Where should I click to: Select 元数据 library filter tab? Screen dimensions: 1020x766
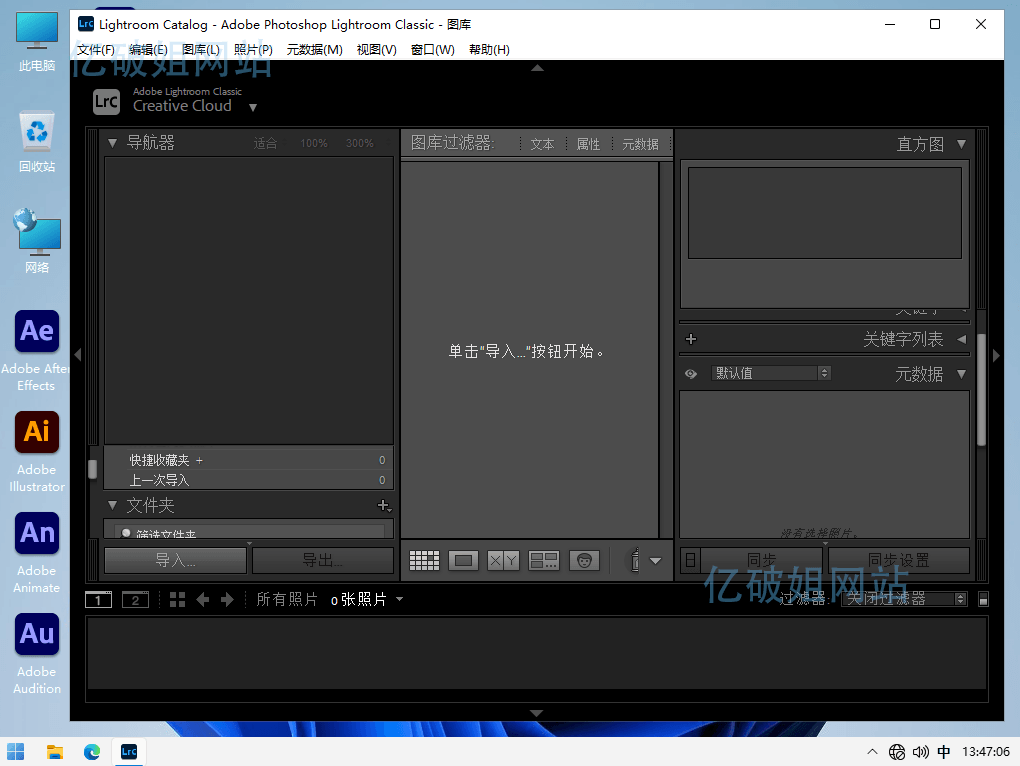[x=640, y=144]
